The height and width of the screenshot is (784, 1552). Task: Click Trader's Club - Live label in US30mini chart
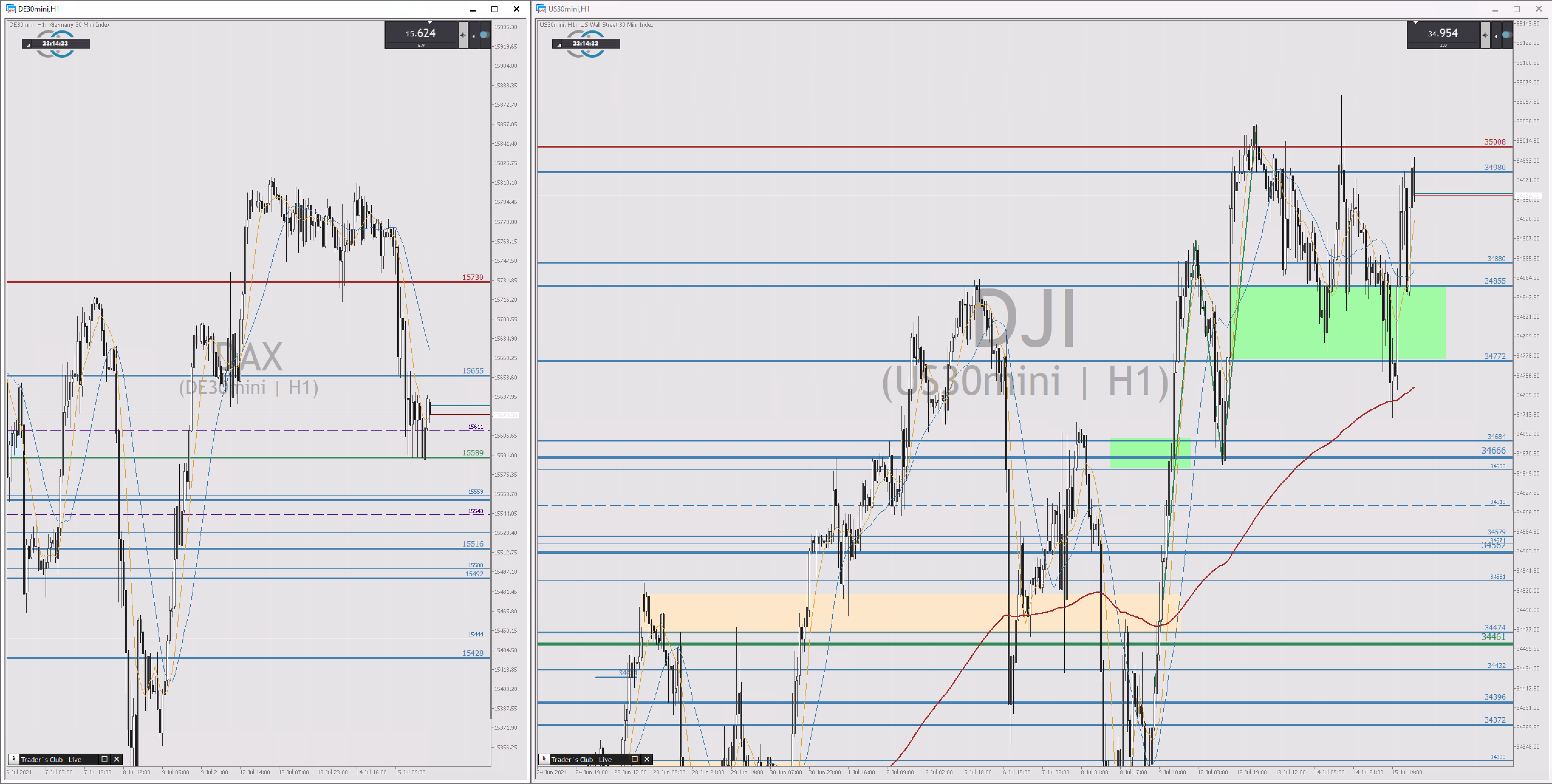581,759
